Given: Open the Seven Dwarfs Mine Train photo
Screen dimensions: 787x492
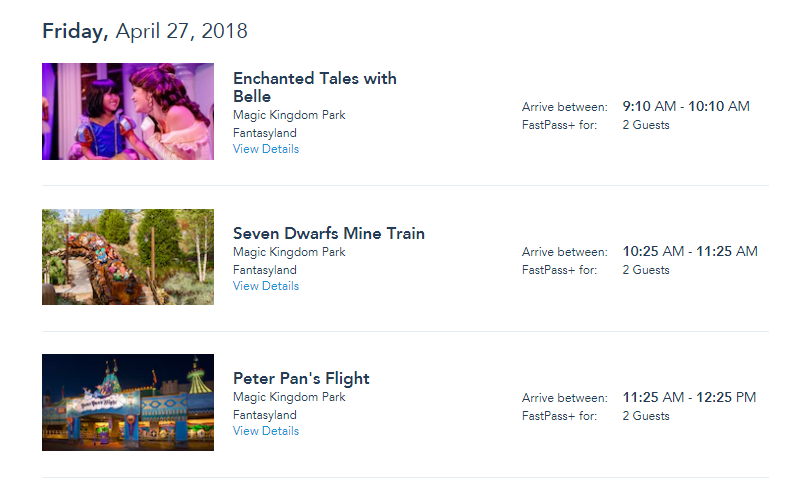Looking at the screenshot, I should (x=128, y=257).
